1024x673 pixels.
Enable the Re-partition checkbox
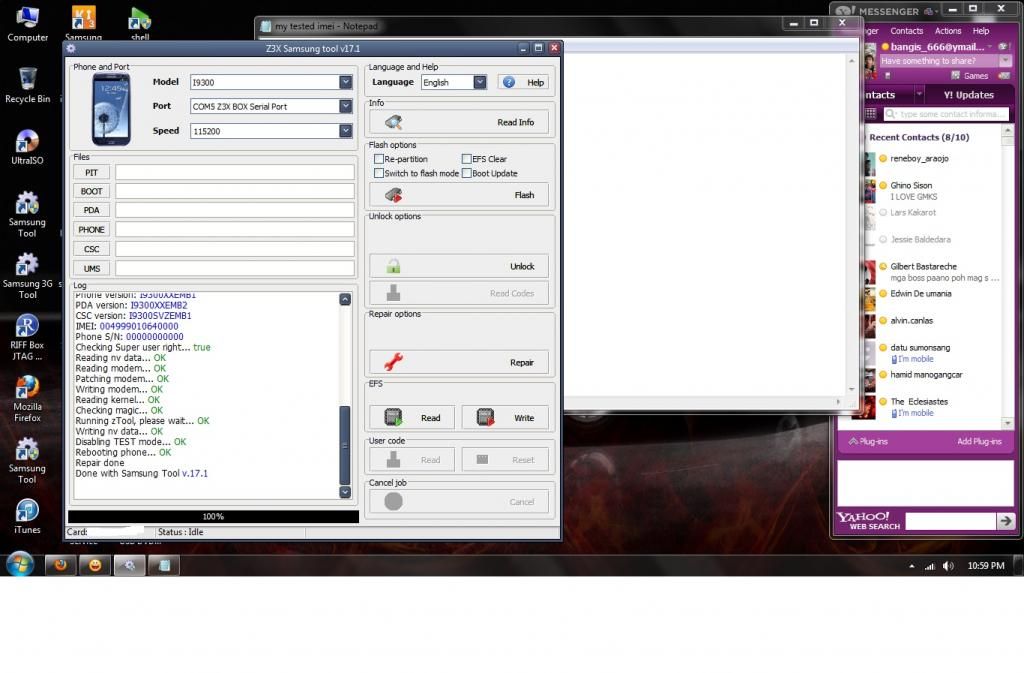(x=379, y=159)
